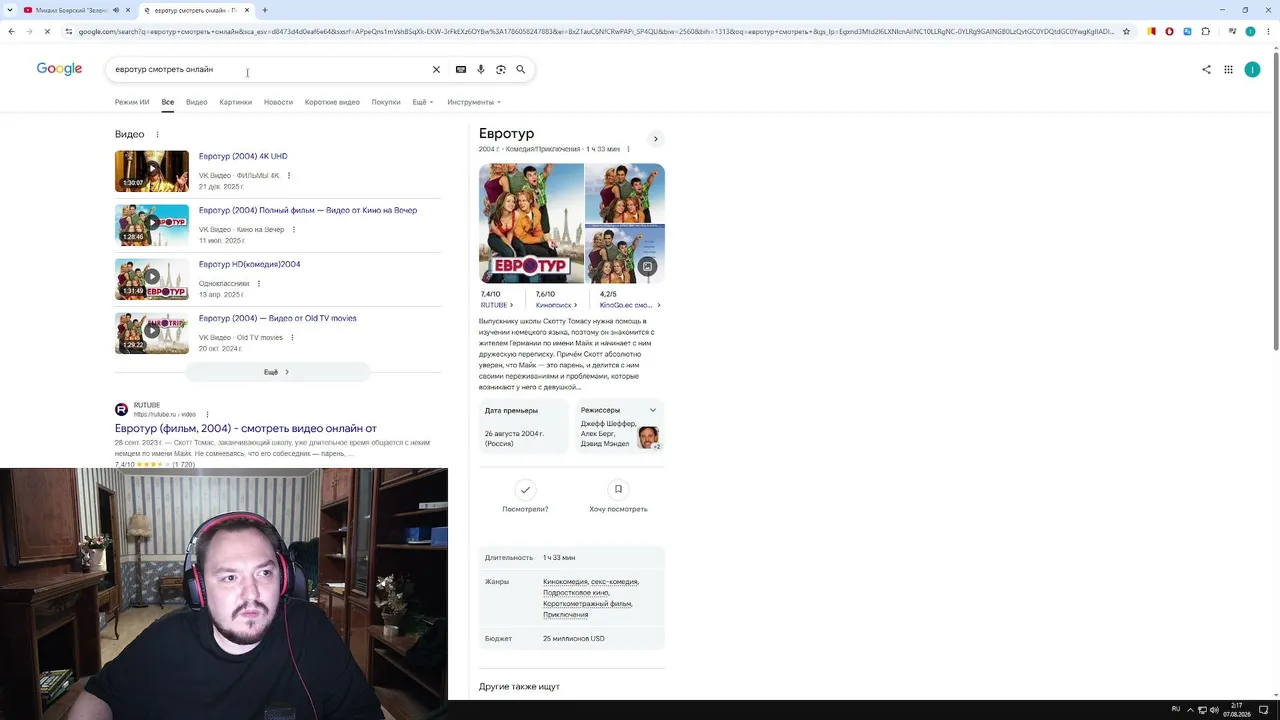Mute the audio in the YouTube tab
Viewport: 1280px width, 720px height.
point(116,10)
